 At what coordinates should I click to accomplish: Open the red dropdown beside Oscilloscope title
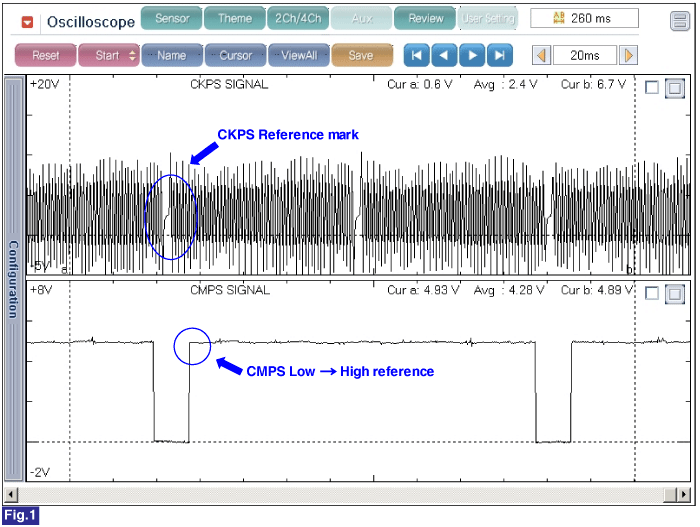(27, 21)
